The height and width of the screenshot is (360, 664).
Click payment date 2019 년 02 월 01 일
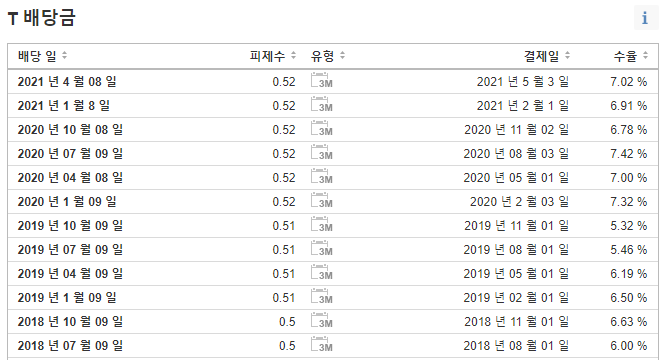click(x=516, y=298)
